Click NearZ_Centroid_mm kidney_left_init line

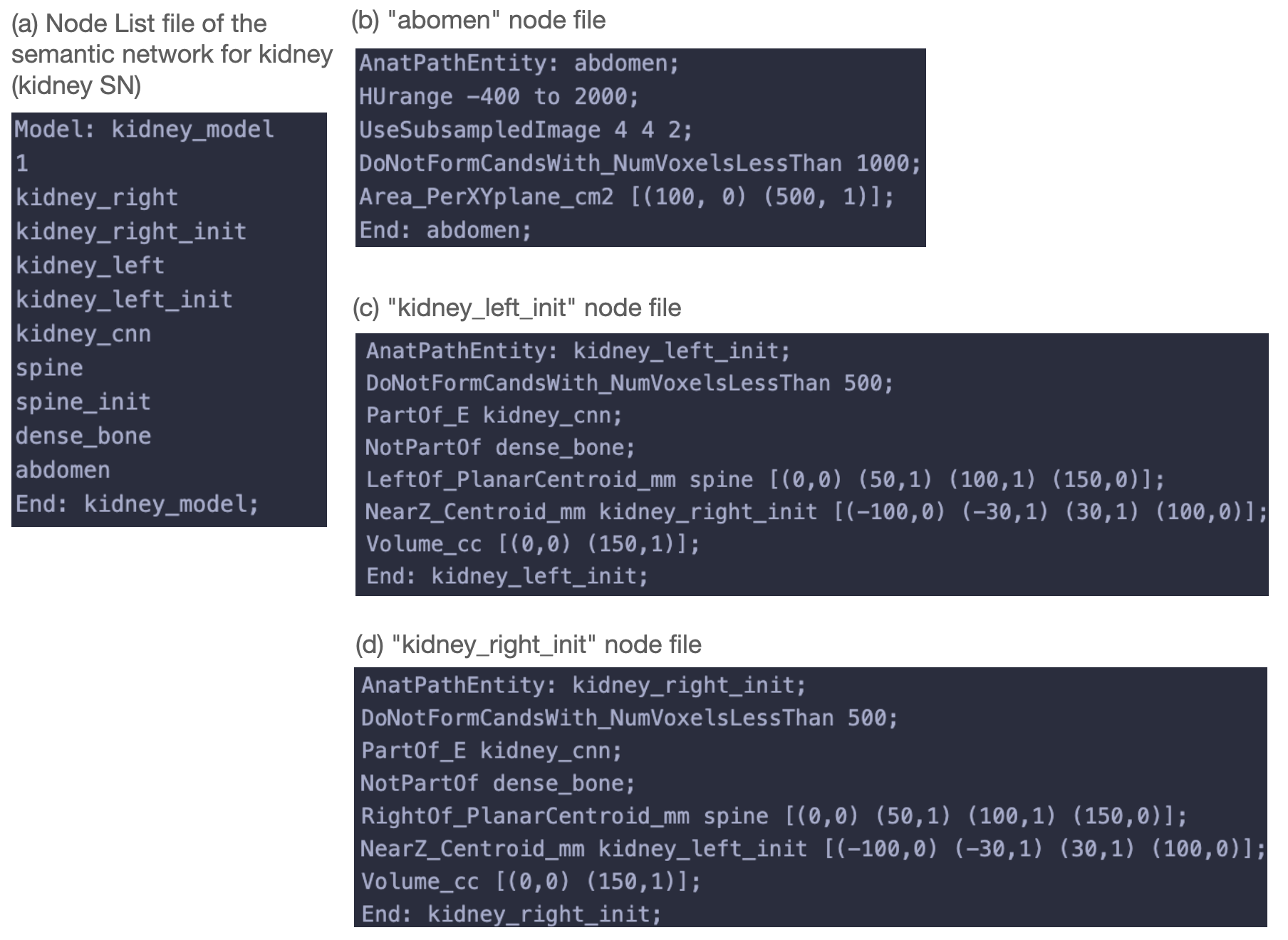813,849
